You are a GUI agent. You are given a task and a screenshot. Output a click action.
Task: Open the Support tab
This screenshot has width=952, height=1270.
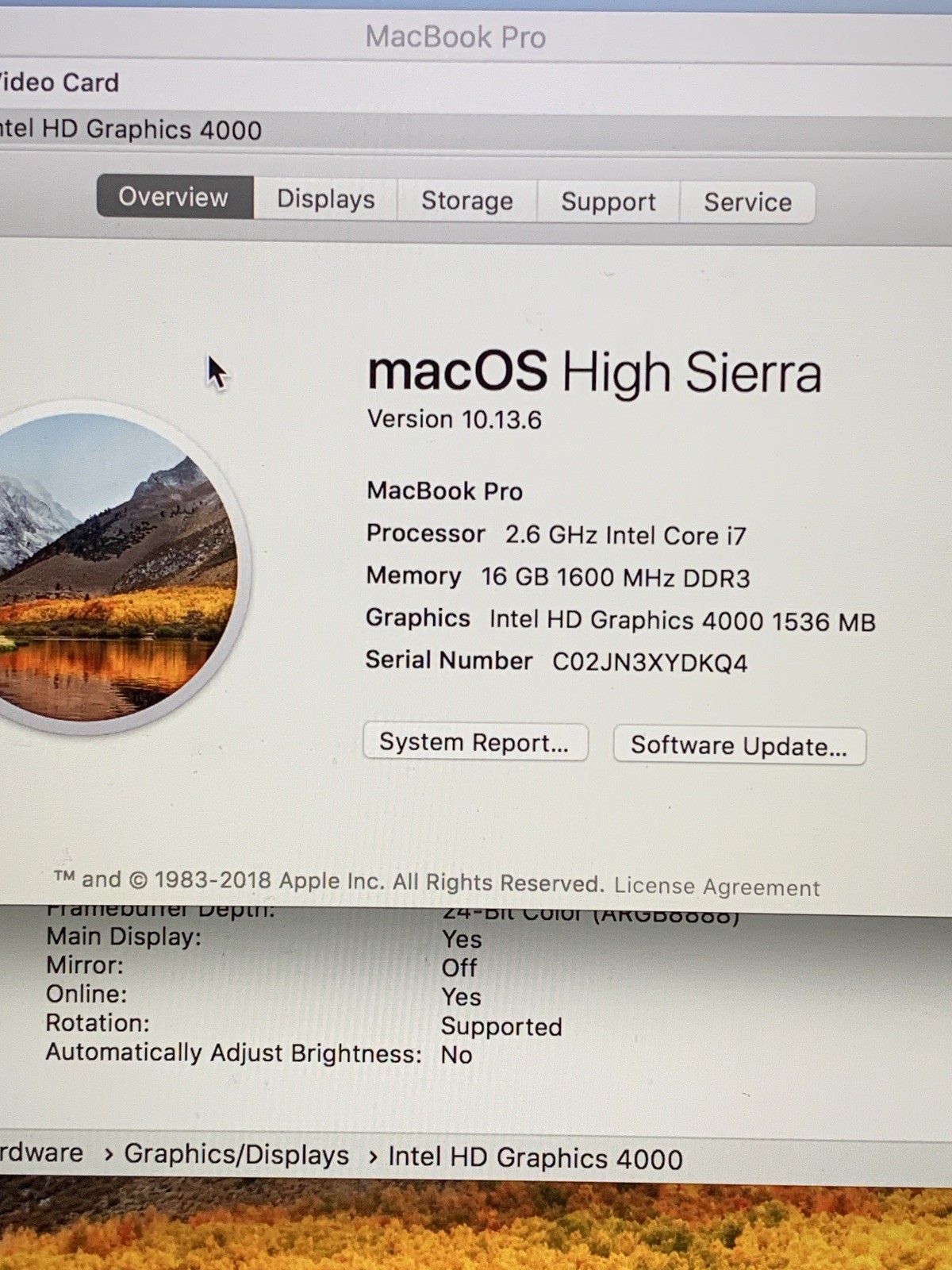pos(608,202)
